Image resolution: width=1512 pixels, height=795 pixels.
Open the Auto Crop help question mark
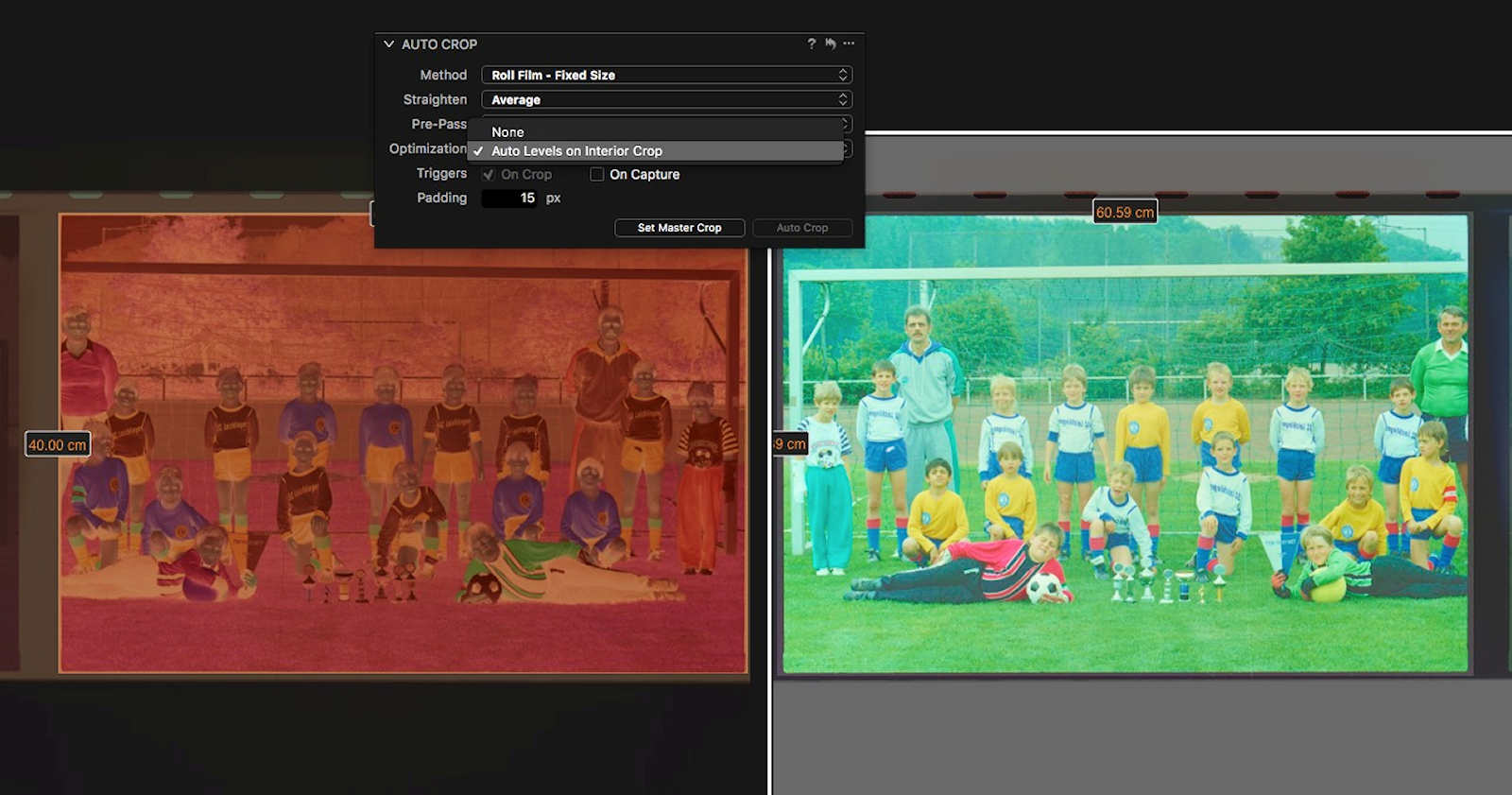click(811, 43)
